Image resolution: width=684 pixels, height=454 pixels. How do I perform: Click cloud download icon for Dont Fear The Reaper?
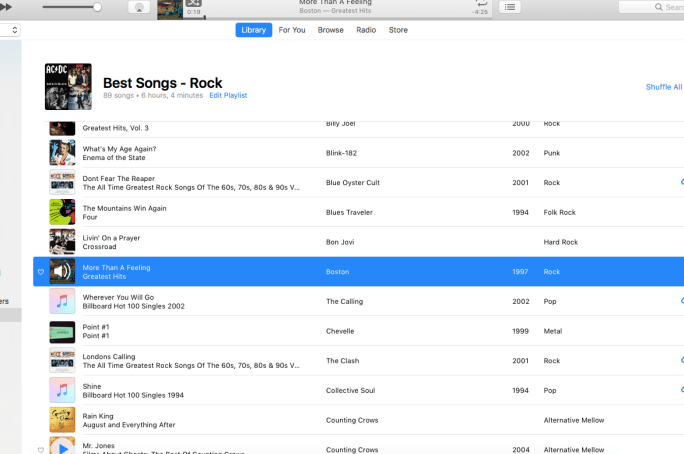681,182
